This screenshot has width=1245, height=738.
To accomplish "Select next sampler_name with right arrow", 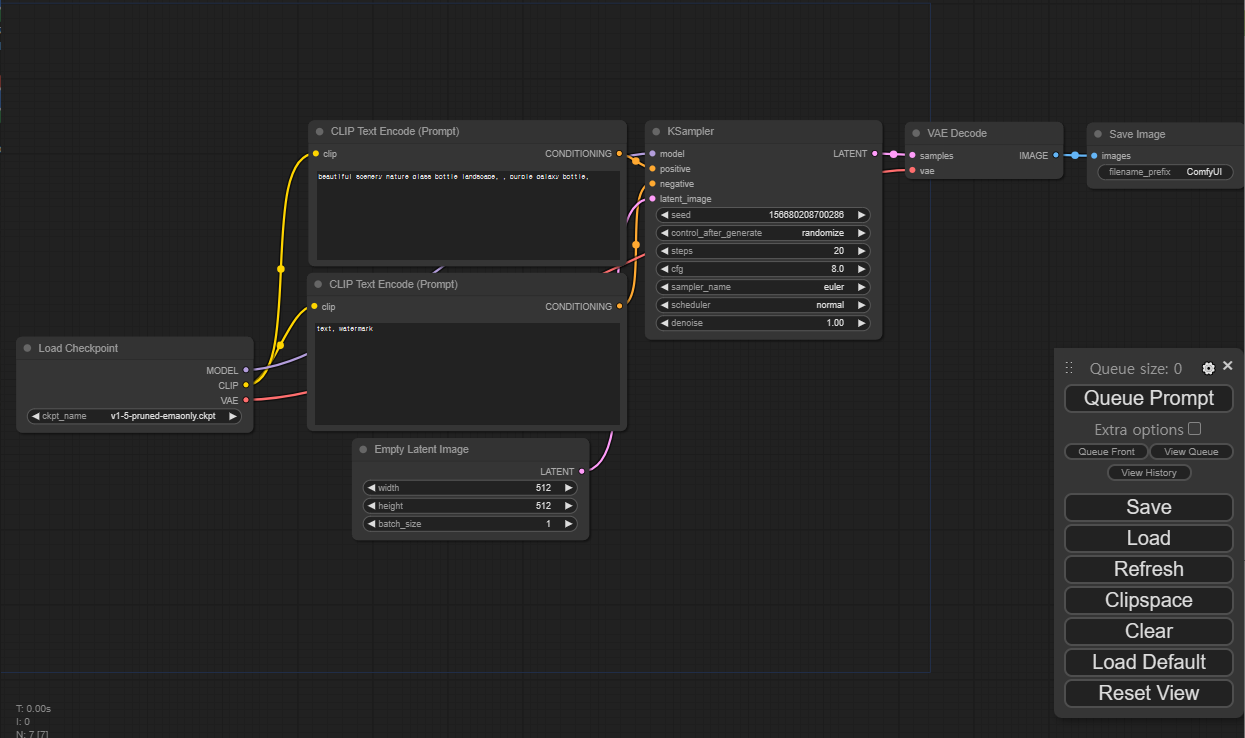I will click(862, 287).
